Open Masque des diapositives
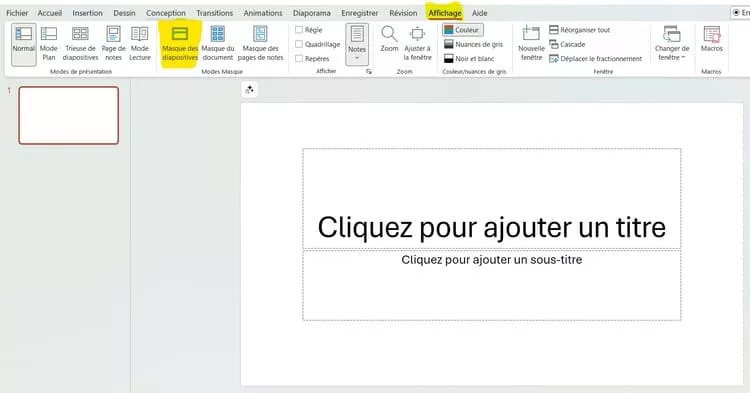Screen dimensions: 750x393 (x=180, y=44)
